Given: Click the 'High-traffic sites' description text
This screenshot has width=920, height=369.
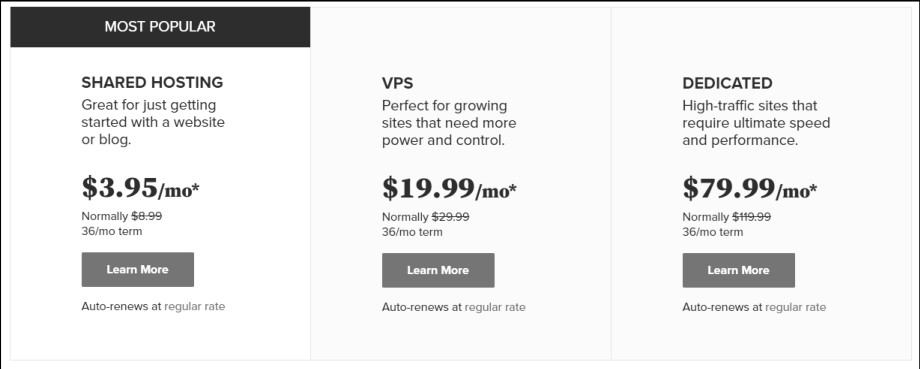Looking at the screenshot, I should [x=756, y=123].
